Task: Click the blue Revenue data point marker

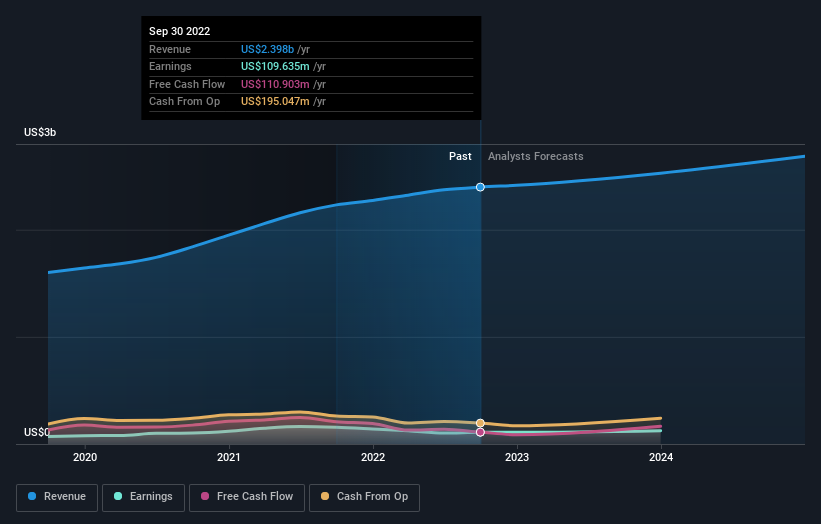Action: pos(480,187)
